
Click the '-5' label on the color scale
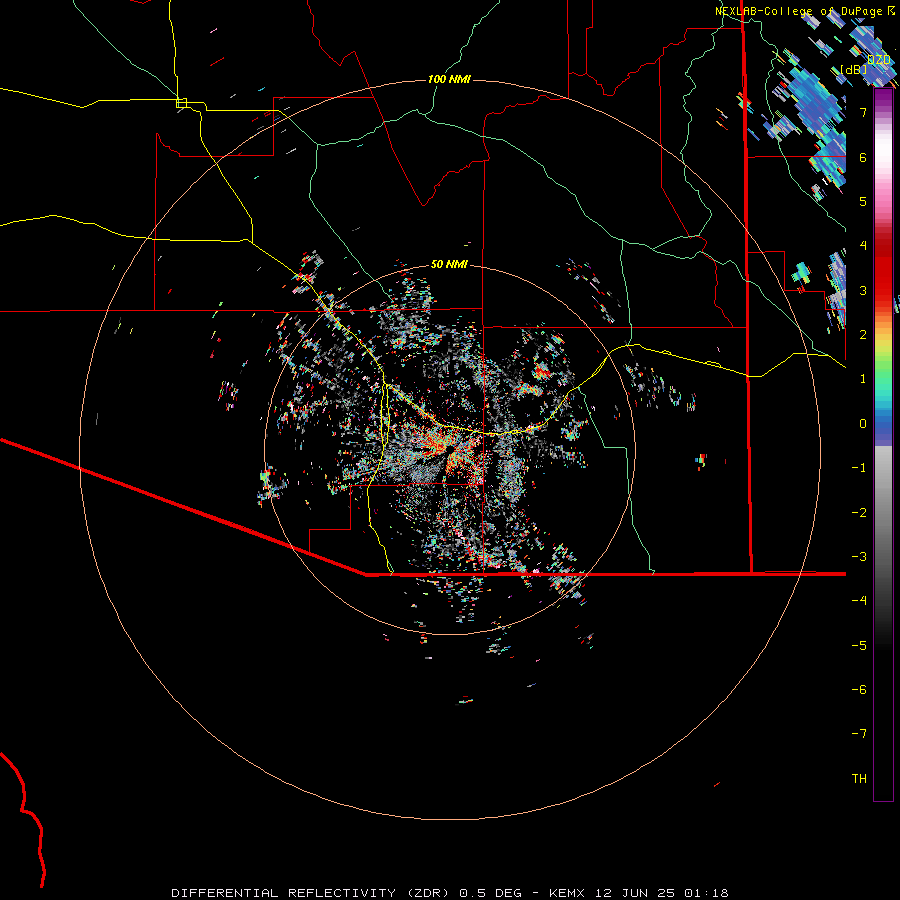pos(859,646)
